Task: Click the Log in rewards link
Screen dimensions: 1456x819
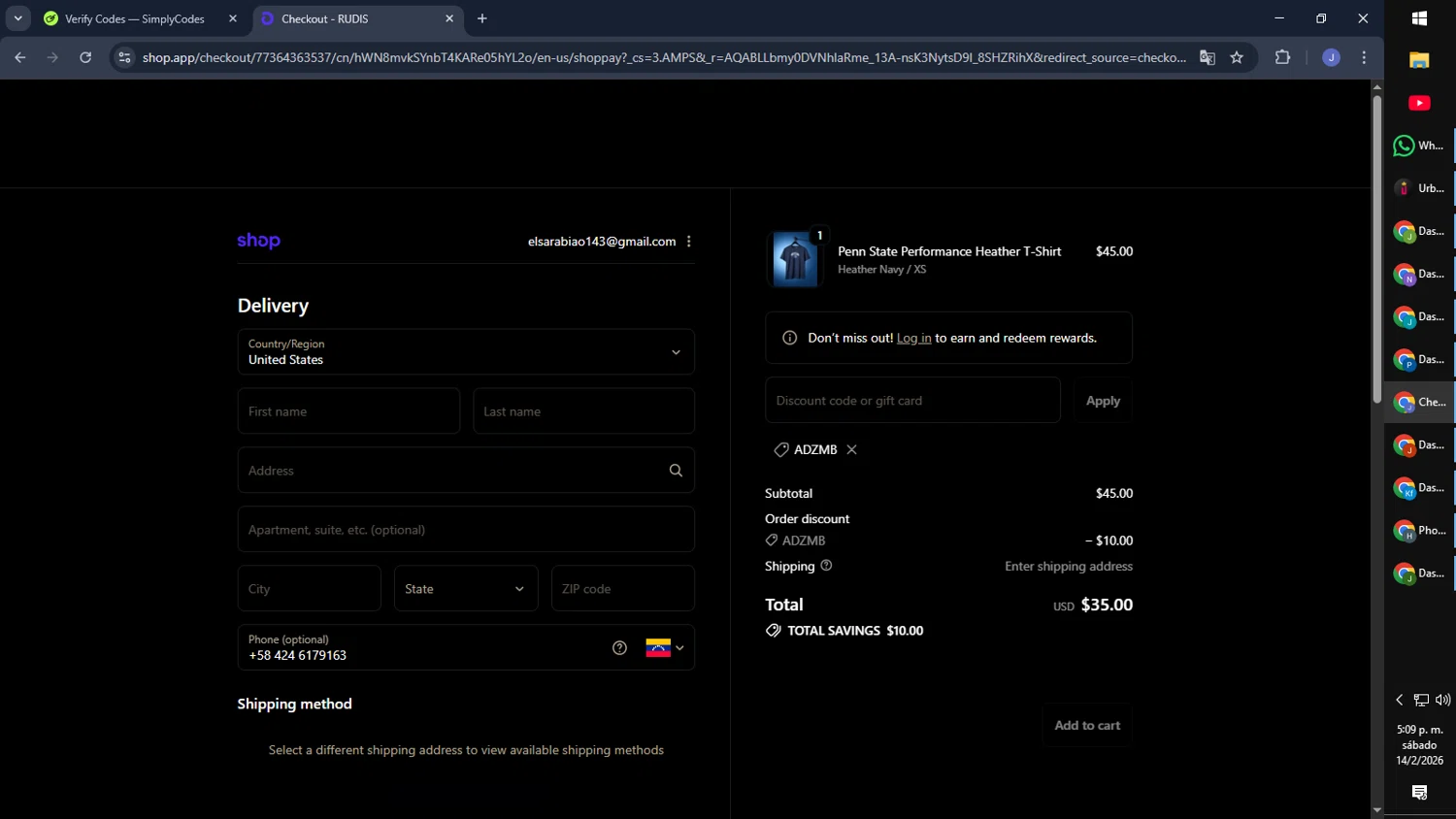Action: pyautogui.click(x=913, y=339)
